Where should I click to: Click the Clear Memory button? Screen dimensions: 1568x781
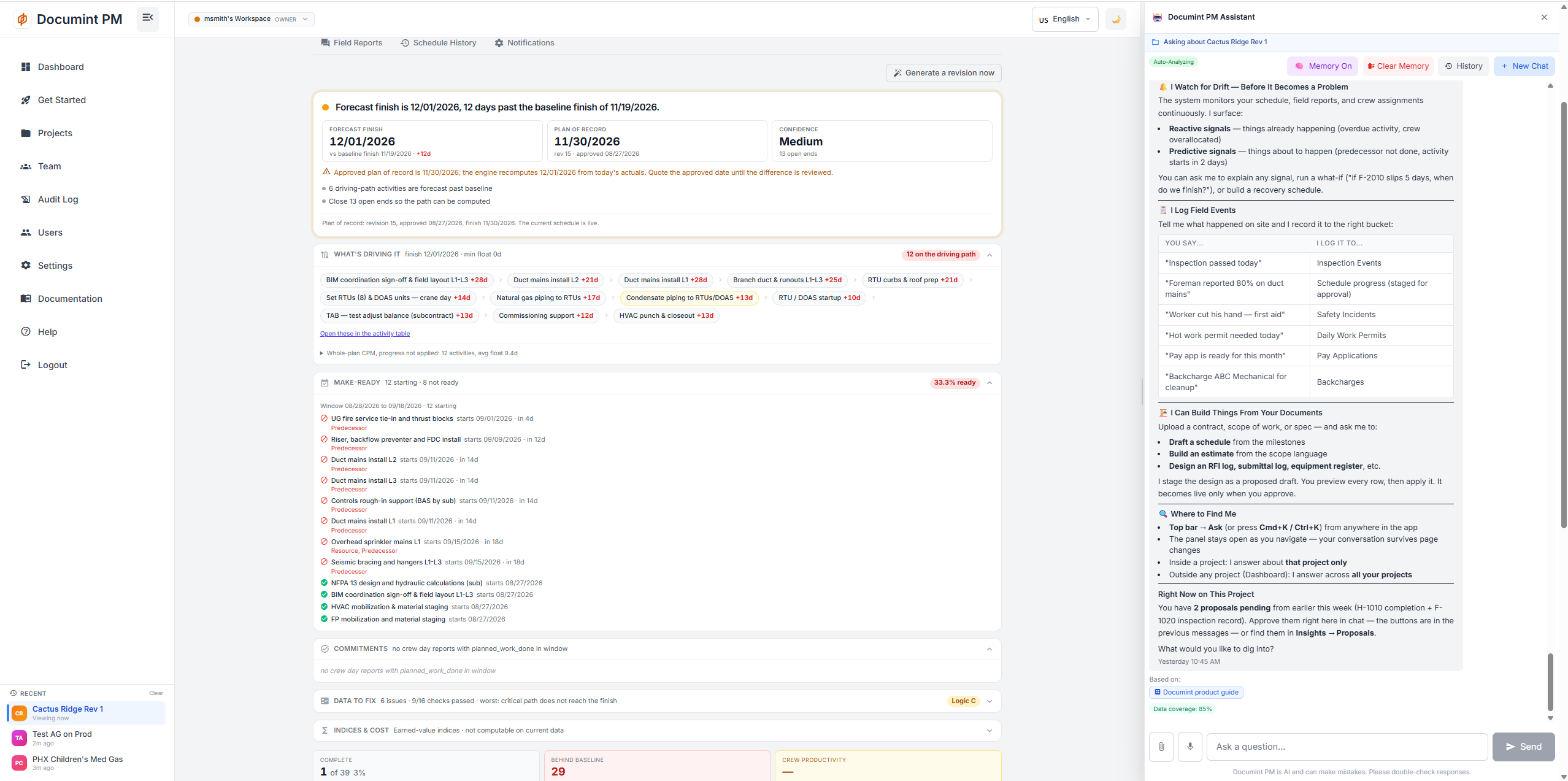coord(1398,66)
